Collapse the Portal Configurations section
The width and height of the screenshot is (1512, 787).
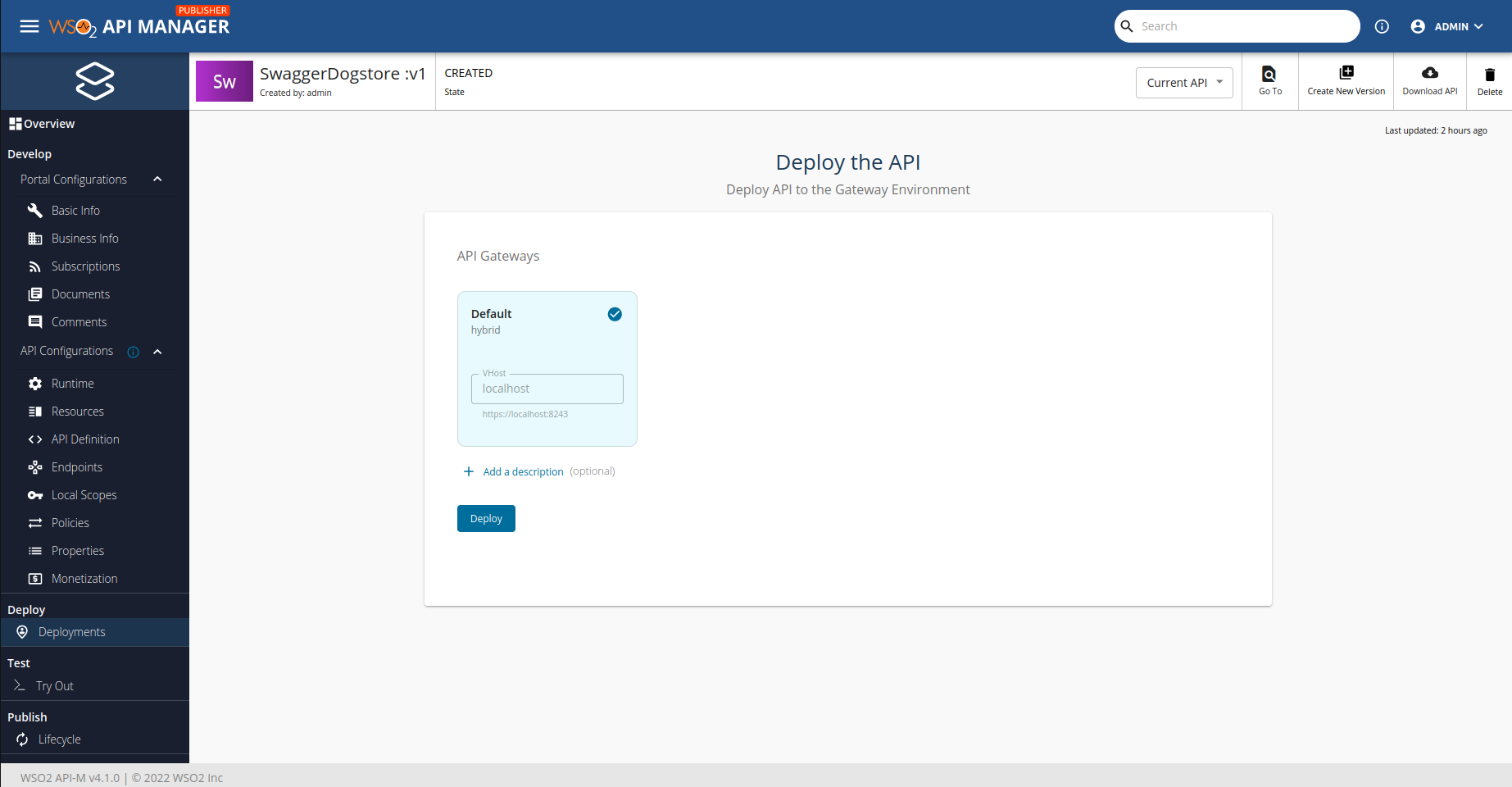point(157,180)
